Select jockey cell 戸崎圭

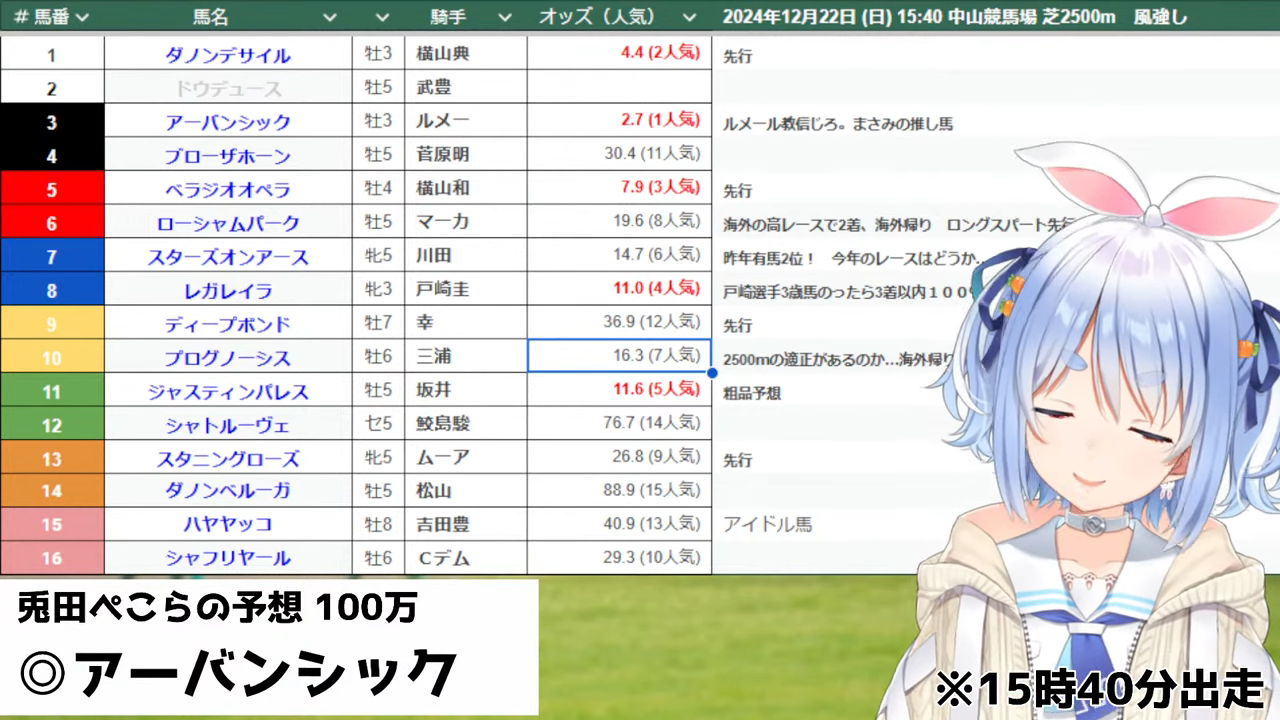466,290
